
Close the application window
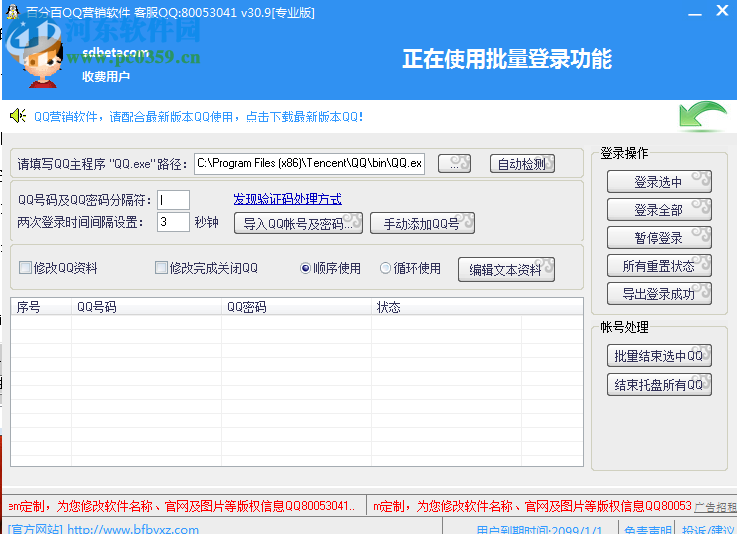click(722, 11)
